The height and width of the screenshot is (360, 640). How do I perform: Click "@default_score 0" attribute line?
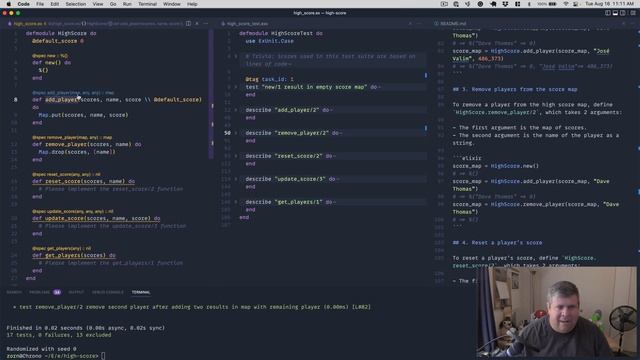click(x=58, y=41)
